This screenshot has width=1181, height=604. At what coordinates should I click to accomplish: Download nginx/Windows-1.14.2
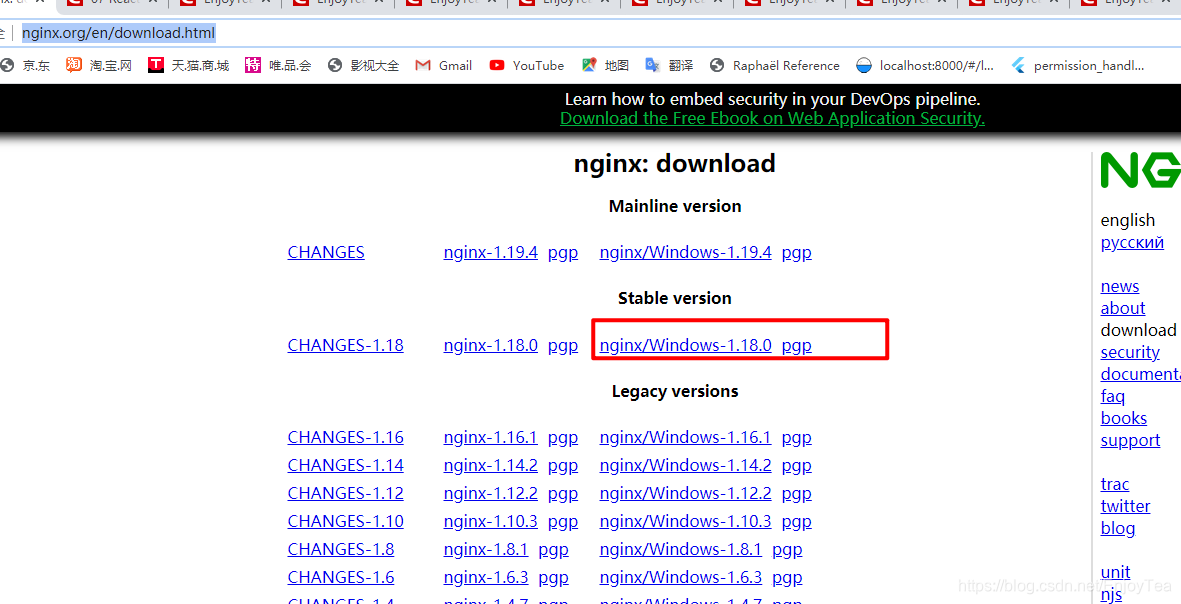point(685,465)
